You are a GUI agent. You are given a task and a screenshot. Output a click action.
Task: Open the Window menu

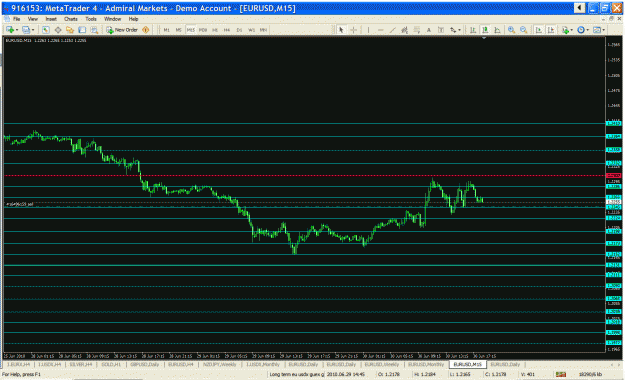[112, 19]
